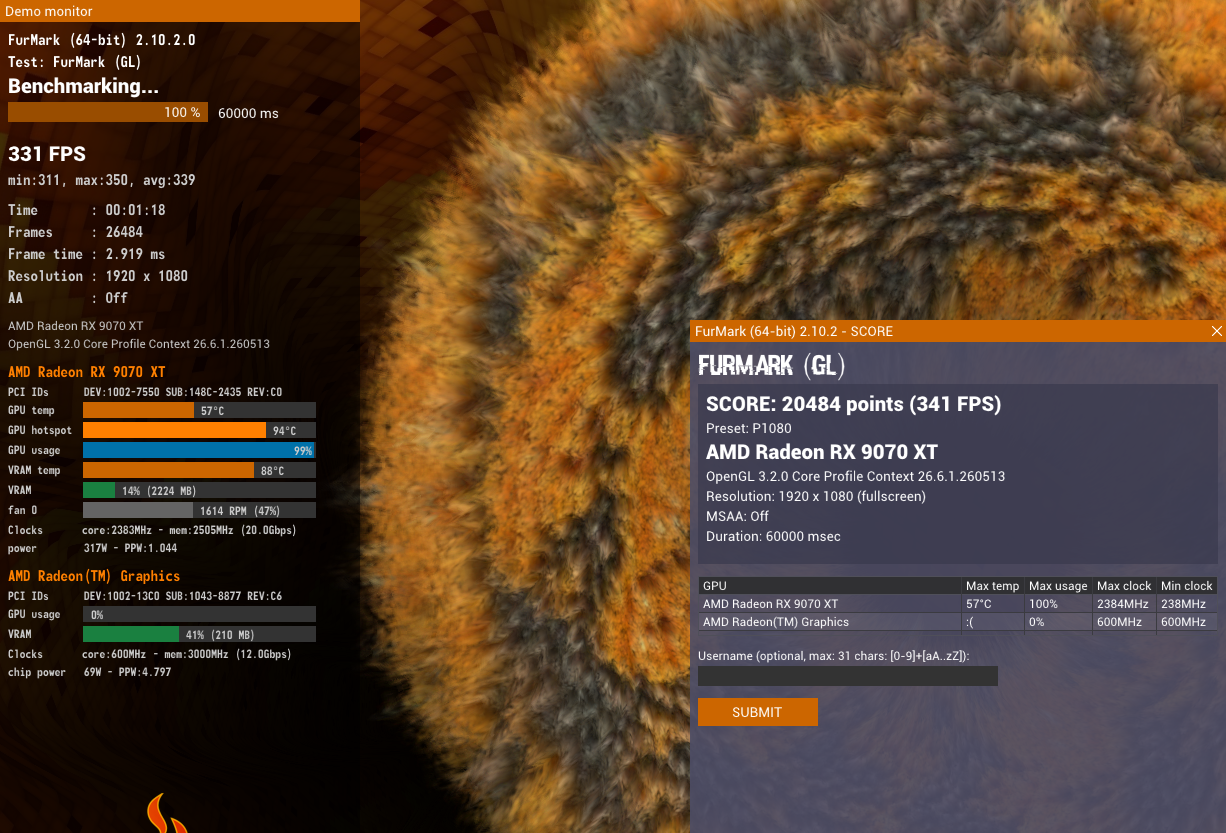Click the VRAM temp 88°C bar

[x=199, y=470]
